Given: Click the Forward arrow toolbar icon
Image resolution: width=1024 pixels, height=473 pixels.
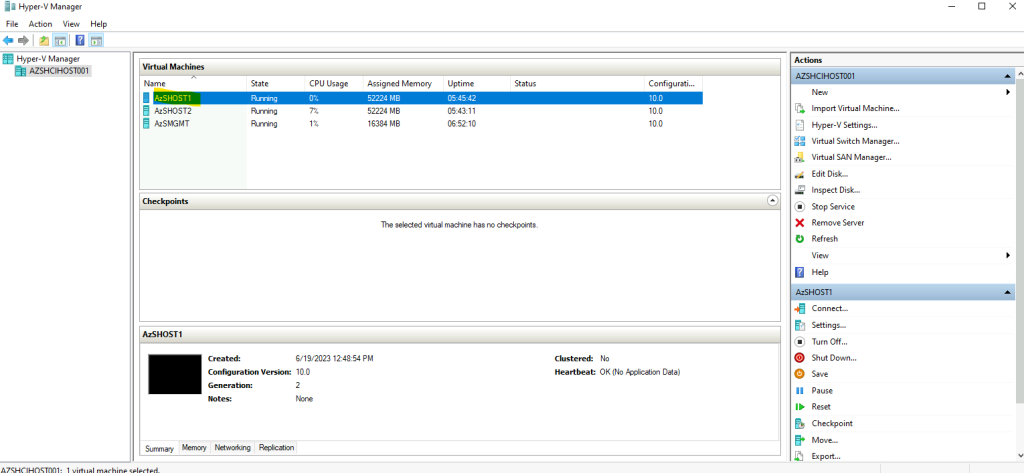Looking at the screenshot, I should pos(24,41).
